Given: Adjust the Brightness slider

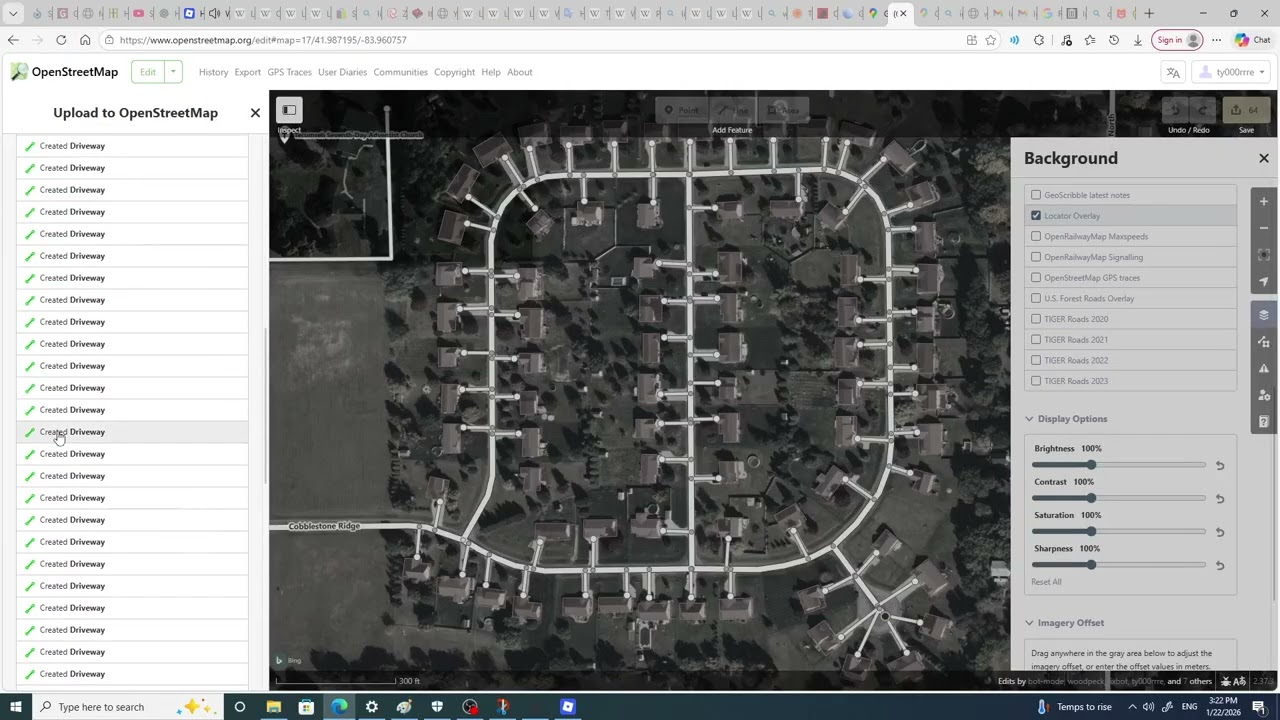Looking at the screenshot, I should [1118, 465].
